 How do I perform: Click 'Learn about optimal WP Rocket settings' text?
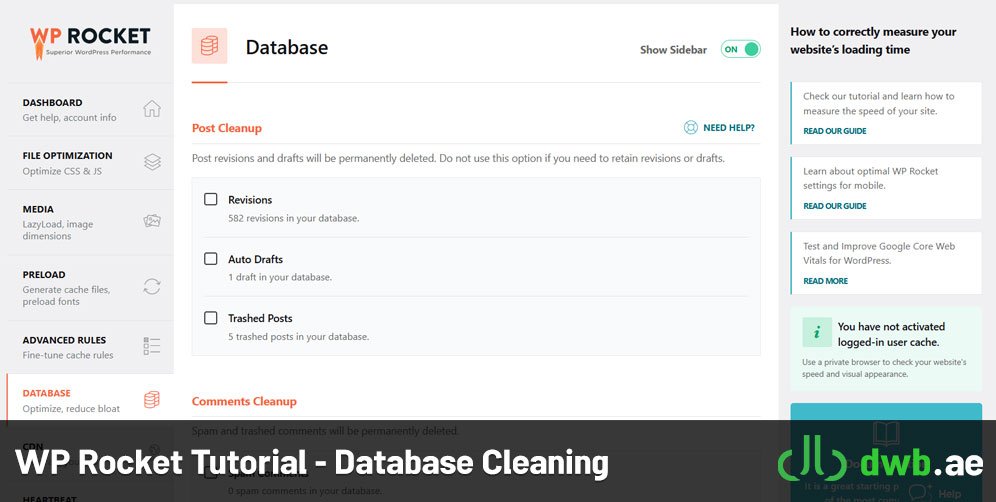pyautogui.click(x=870, y=178)
